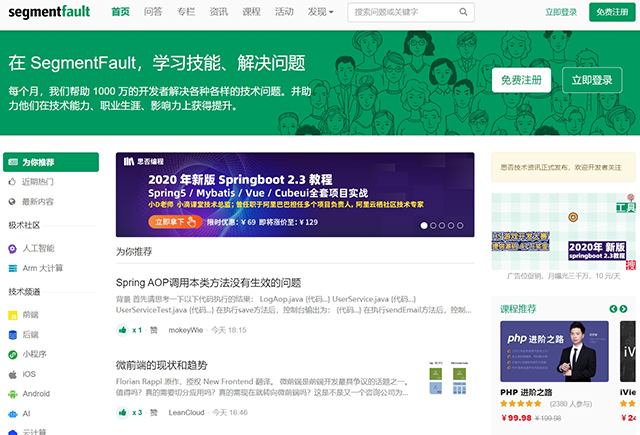This screenshot has width=640, height=435.
Task: Click the AI channel icon
Action: click(13, 414)
